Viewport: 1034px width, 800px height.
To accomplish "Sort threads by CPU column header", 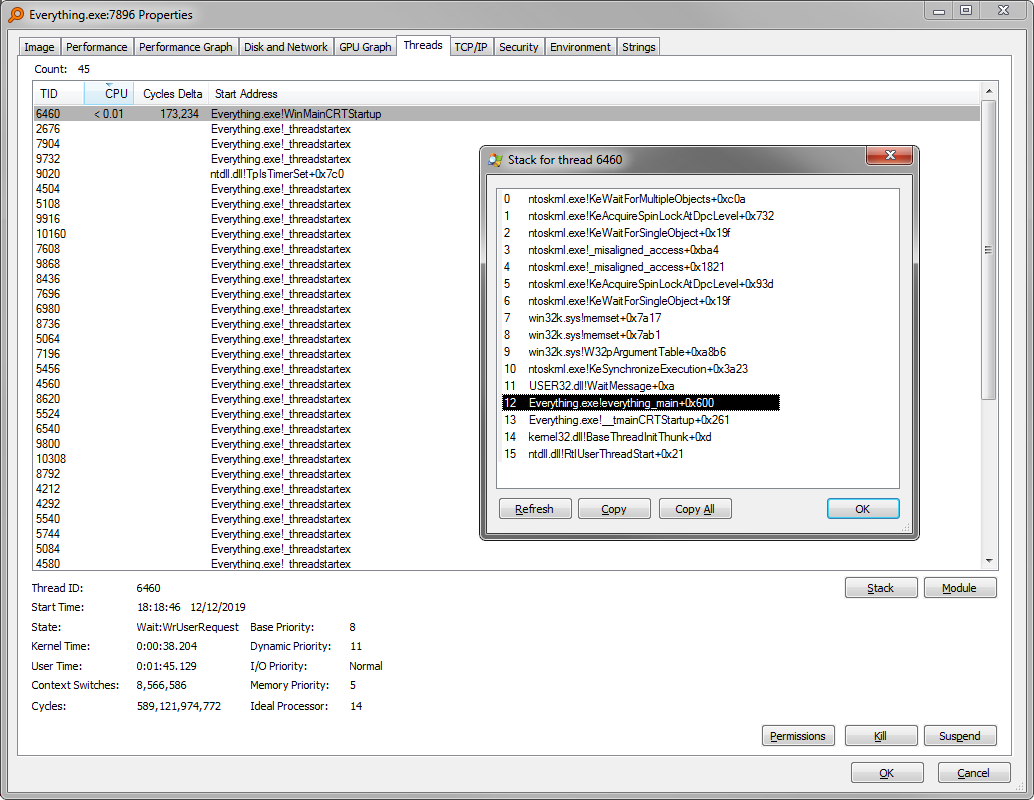I will click(x=109, y=94).
